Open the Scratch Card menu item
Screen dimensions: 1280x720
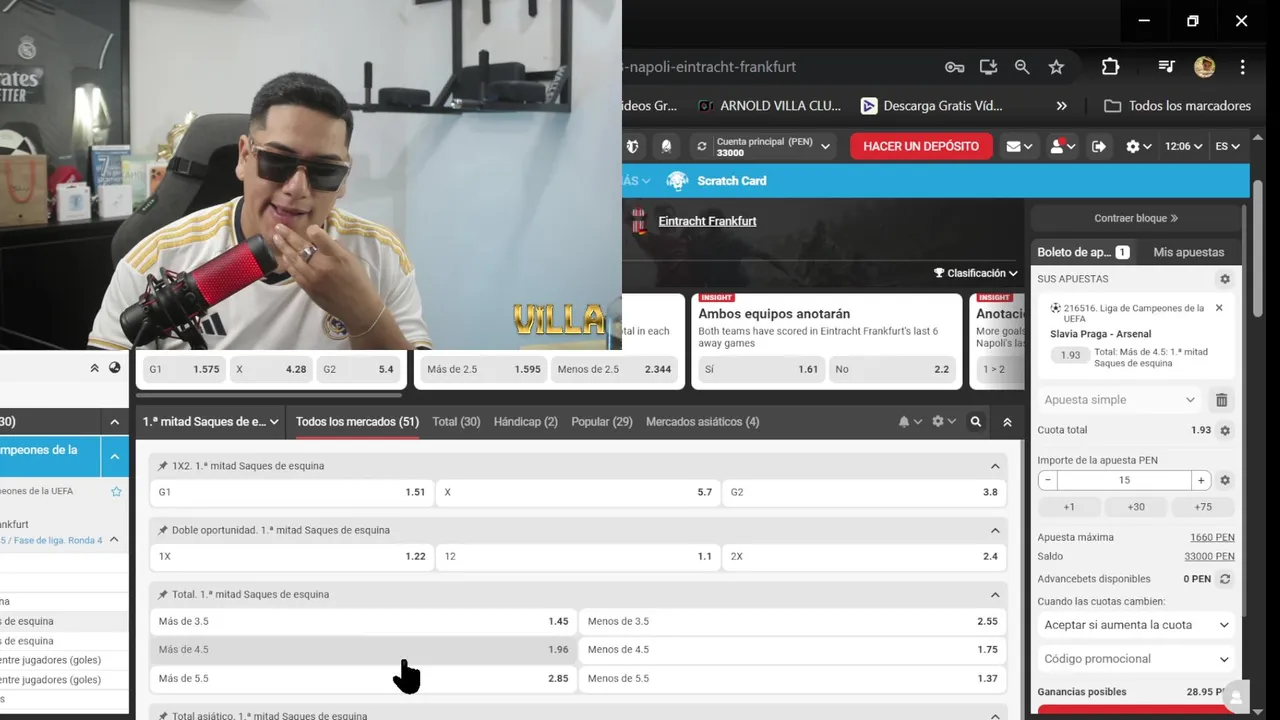[716, 181]
